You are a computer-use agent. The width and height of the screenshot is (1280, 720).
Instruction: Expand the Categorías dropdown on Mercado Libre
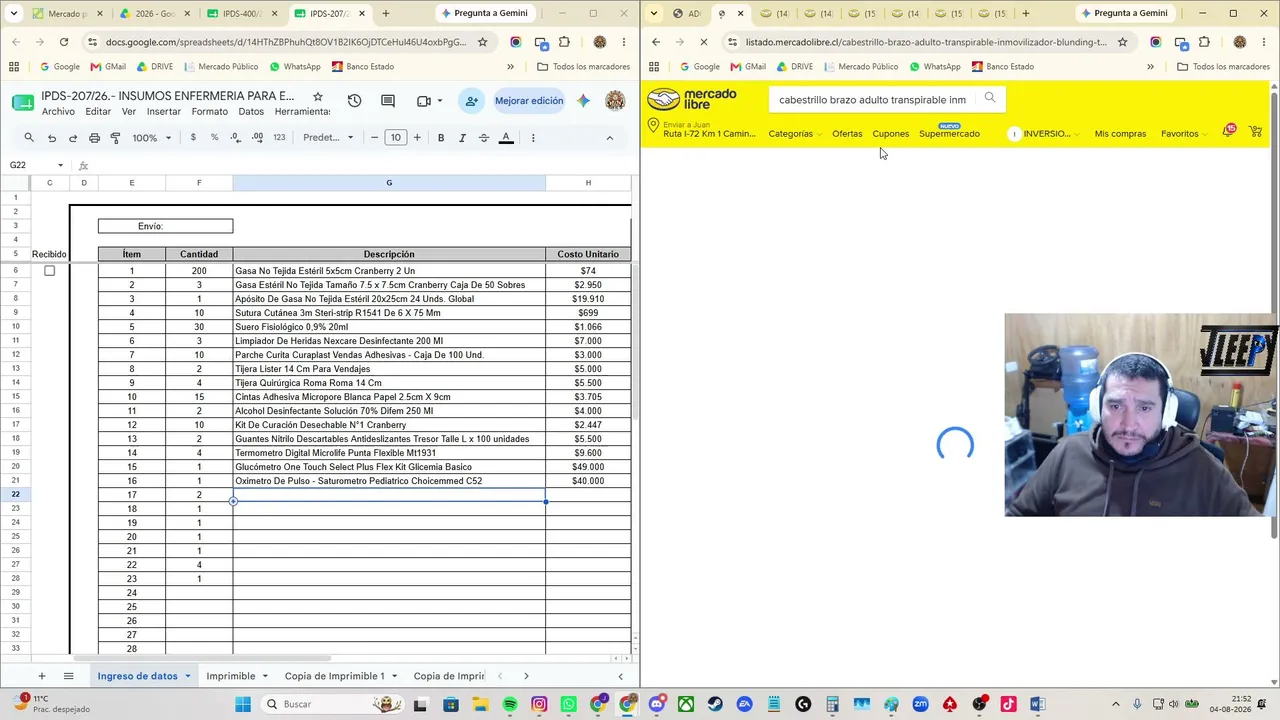pyautogui.click(x=795, y=134)
